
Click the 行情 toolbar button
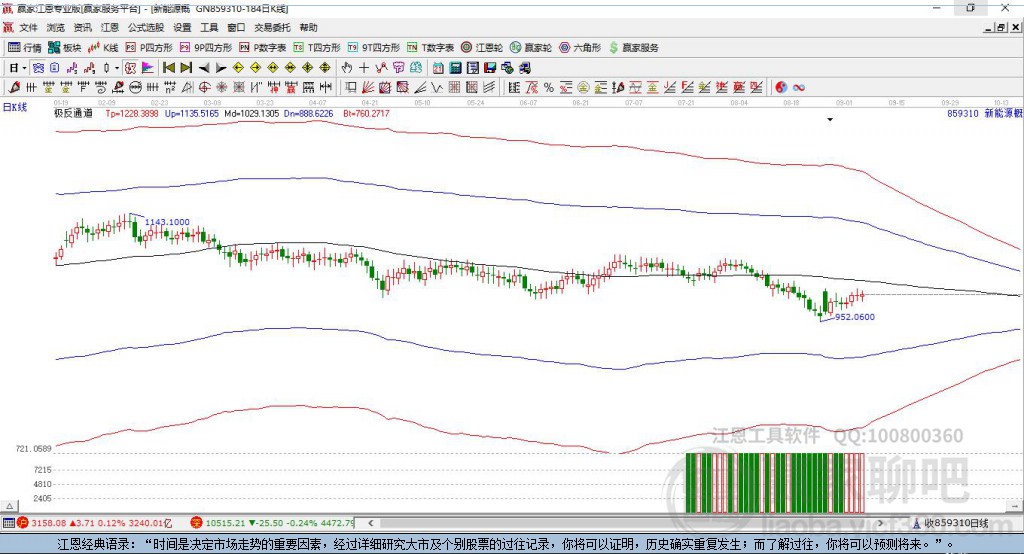25,48
